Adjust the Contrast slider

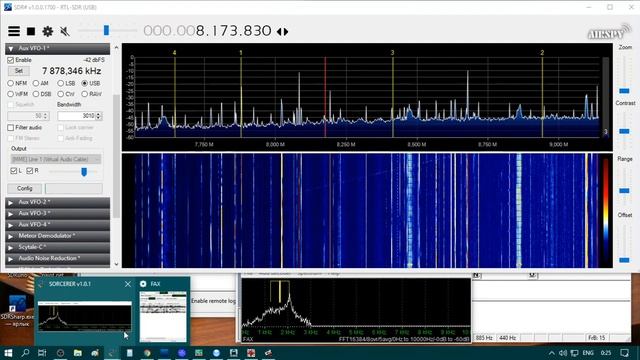624,131
